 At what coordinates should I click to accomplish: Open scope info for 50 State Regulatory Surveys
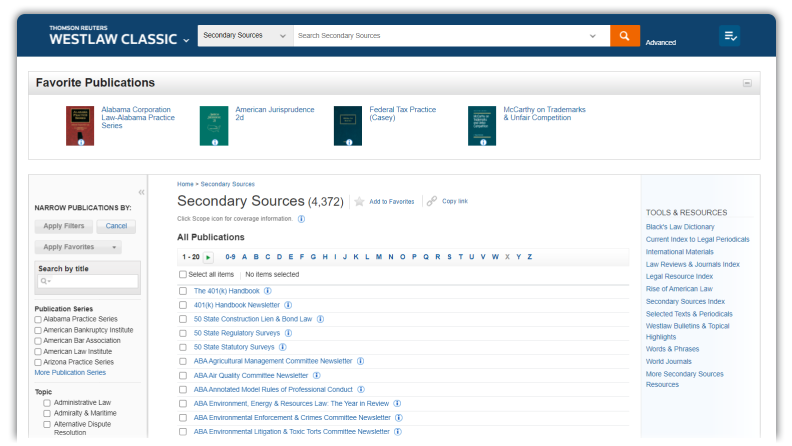coord(288,333)
